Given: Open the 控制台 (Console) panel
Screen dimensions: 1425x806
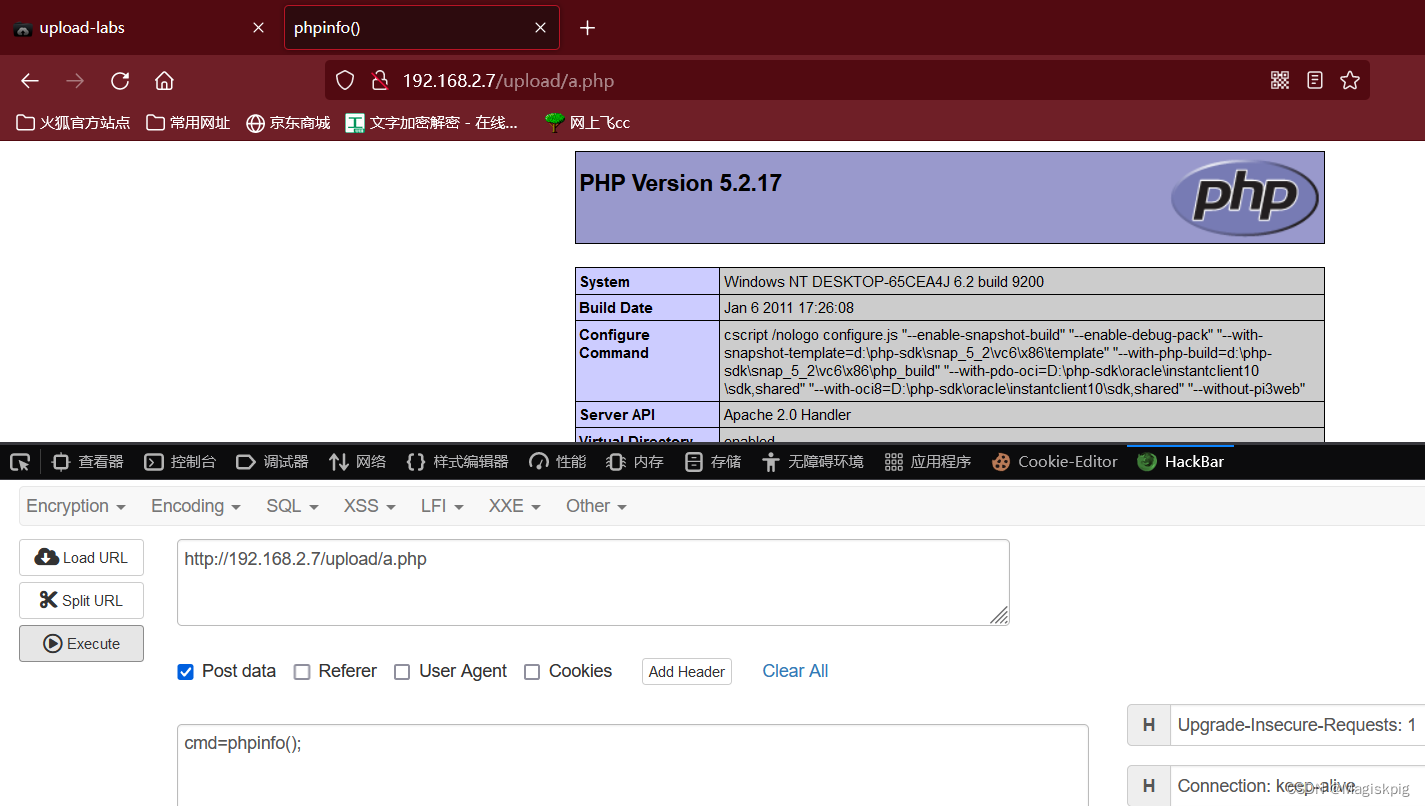Looking at the screenshot, I should (x=180, y=461).
